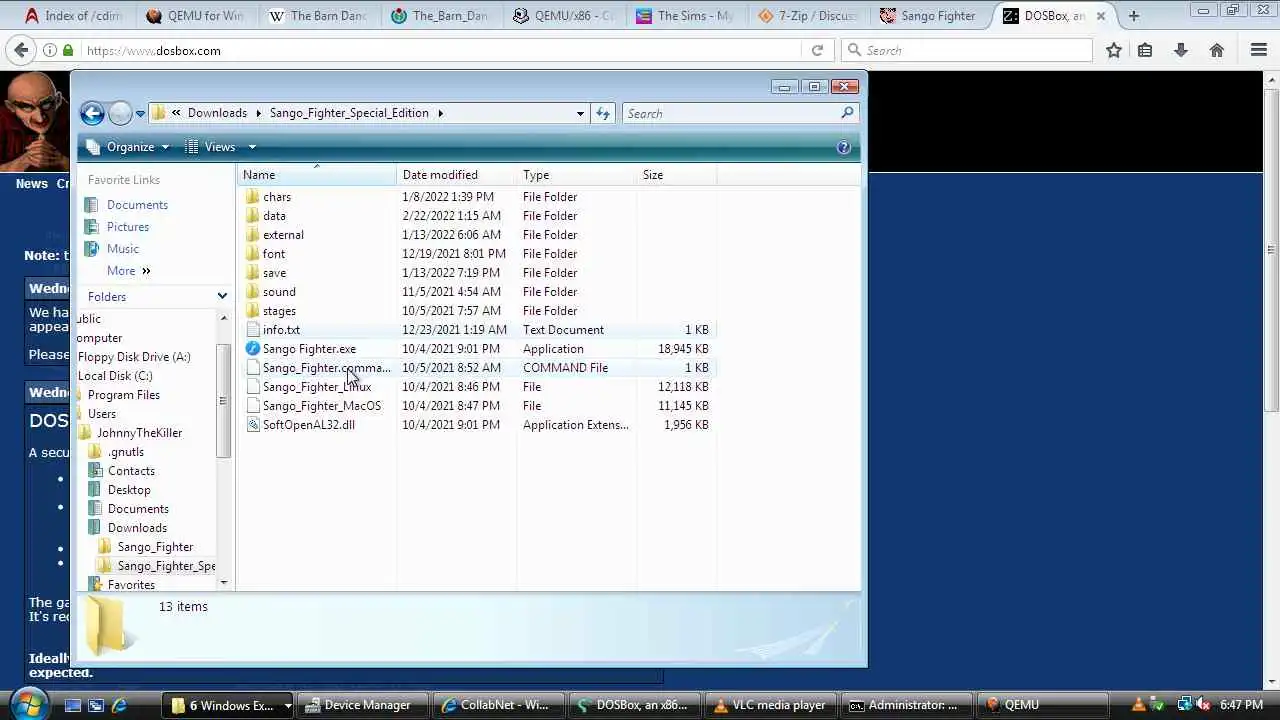This screenshot has width=1280, height=720.
Task: Click the folder tree scroll down arrow
Action: pos(223,583)
